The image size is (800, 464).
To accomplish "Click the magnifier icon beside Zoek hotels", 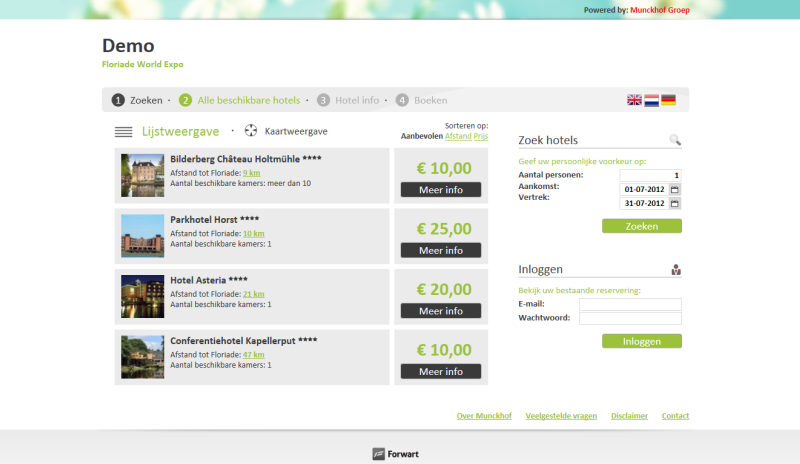I will (x=675, y=141).
